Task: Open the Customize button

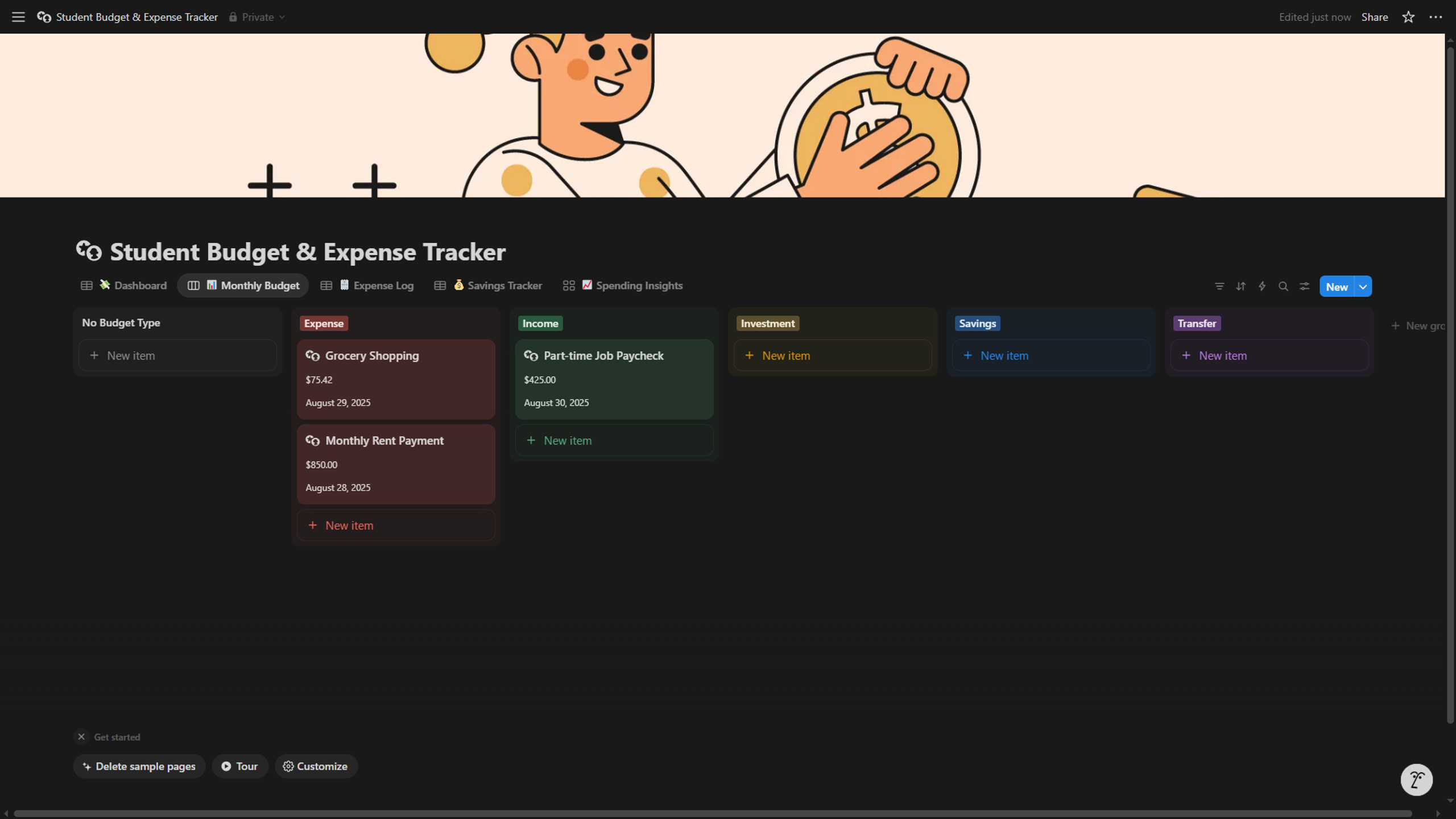Action: pos(316,766)
